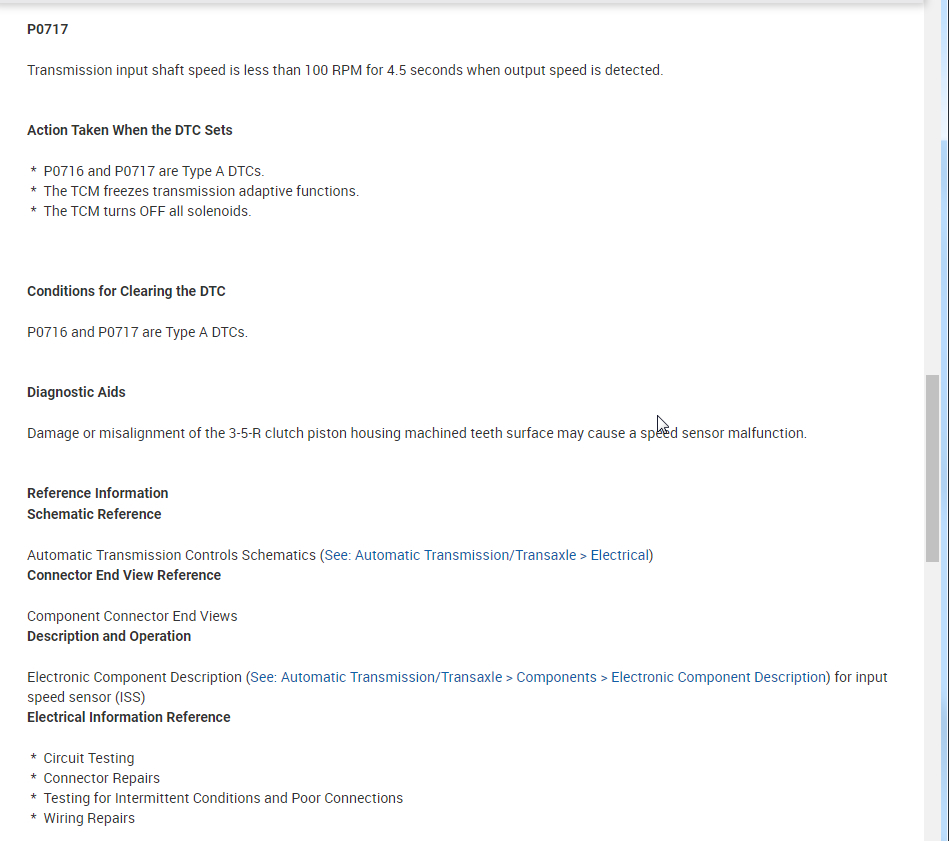
Task: Click the Connector End View Reference heading
Action: (124, 575)
